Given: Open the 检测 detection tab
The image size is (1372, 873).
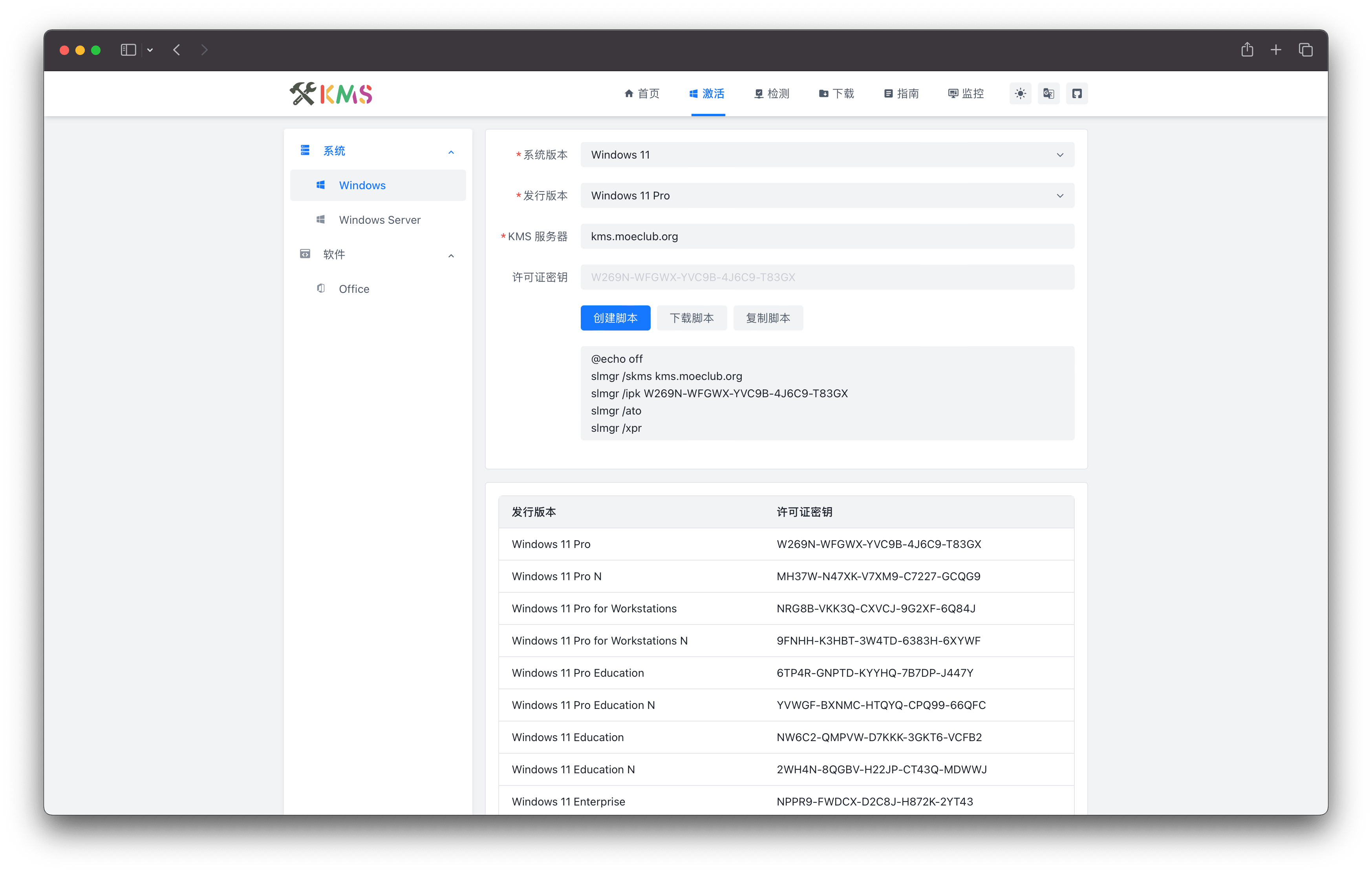Looking at the screenshot, I should pos(772,93).
